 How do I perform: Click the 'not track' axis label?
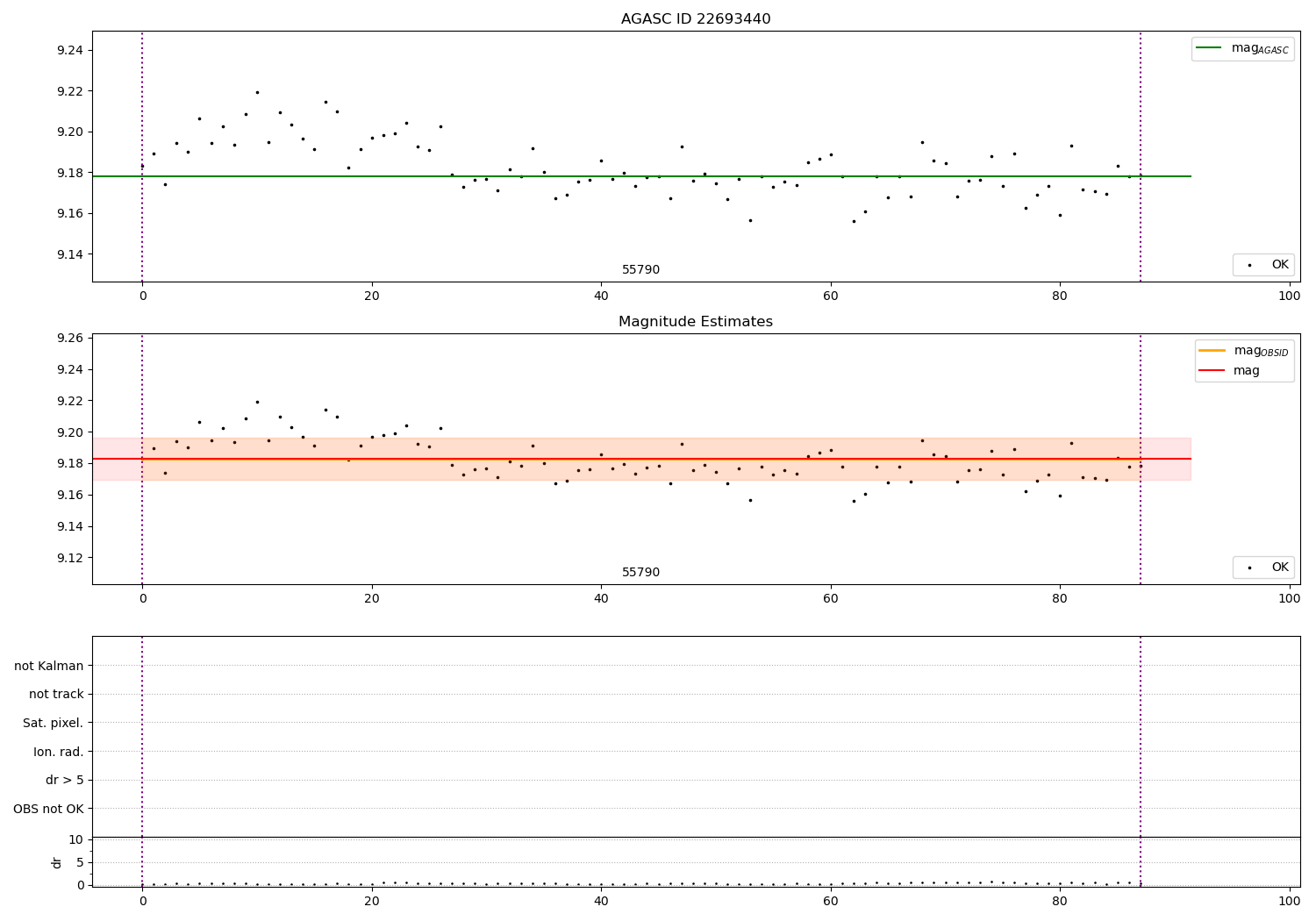point(56,694)
